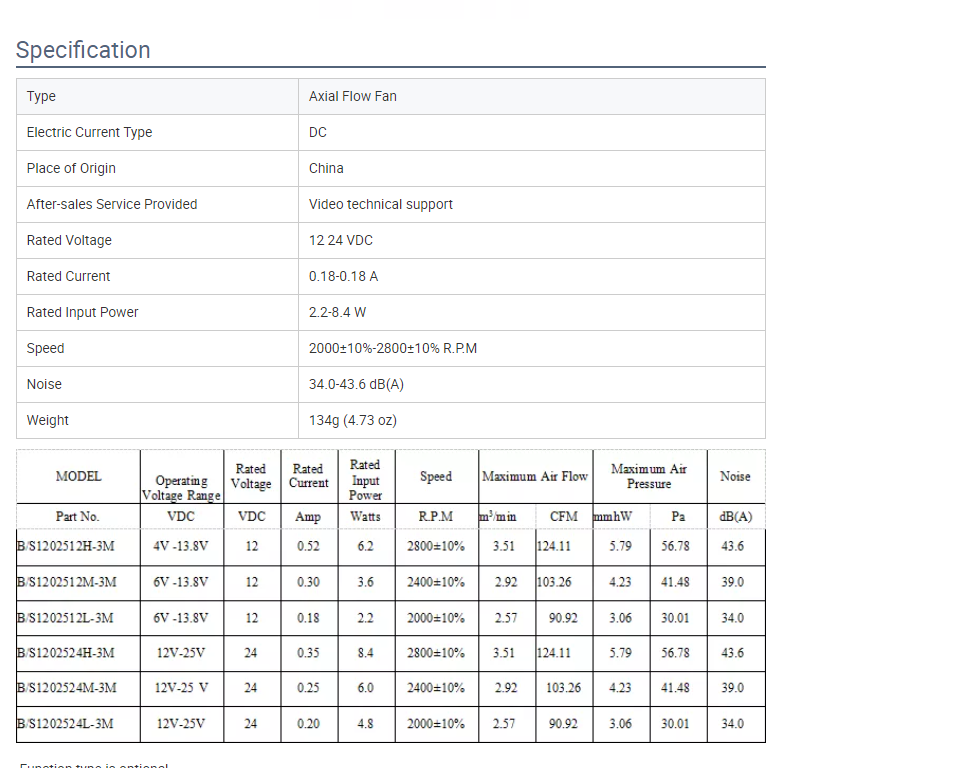The image size is (957, 768).
Task: Click the "DC" value for Electric Current Type
Action: [317, 132]
